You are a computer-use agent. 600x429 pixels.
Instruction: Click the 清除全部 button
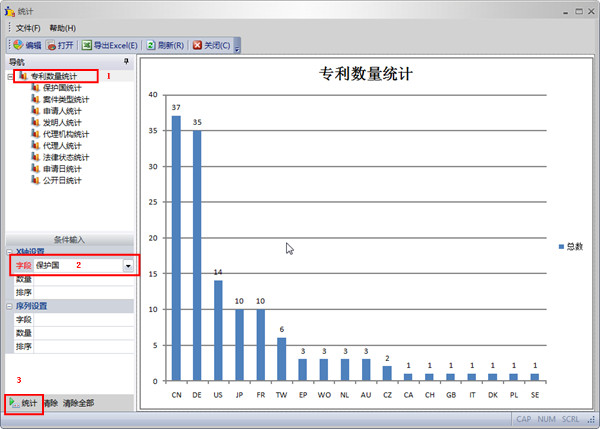coord(78,403)
